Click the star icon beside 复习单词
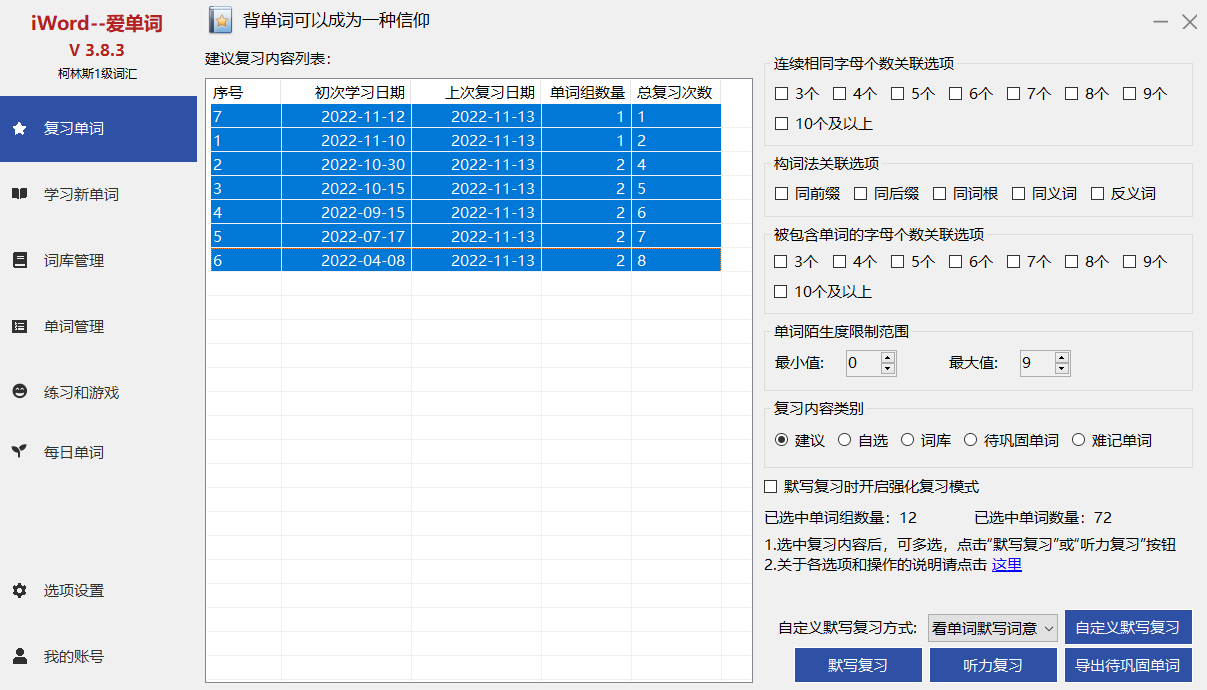Image resolution: width=1207 pixels, height=690 pixels. point(19,129)
